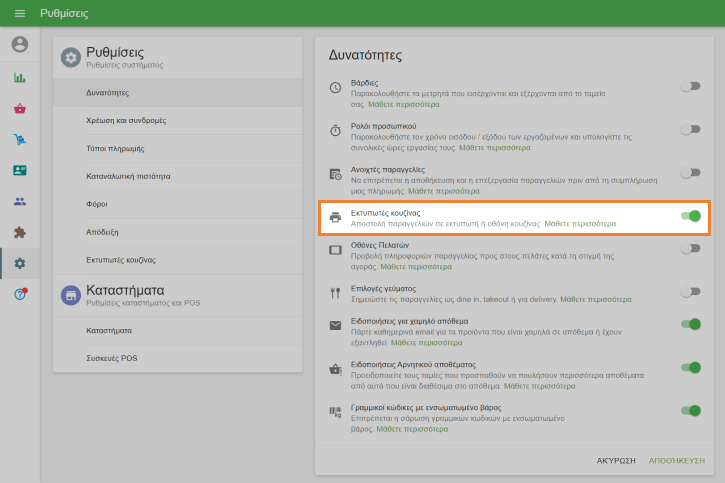Open the customers people icon
Viewport: 725px width, 483px height.
click(20, 202)
